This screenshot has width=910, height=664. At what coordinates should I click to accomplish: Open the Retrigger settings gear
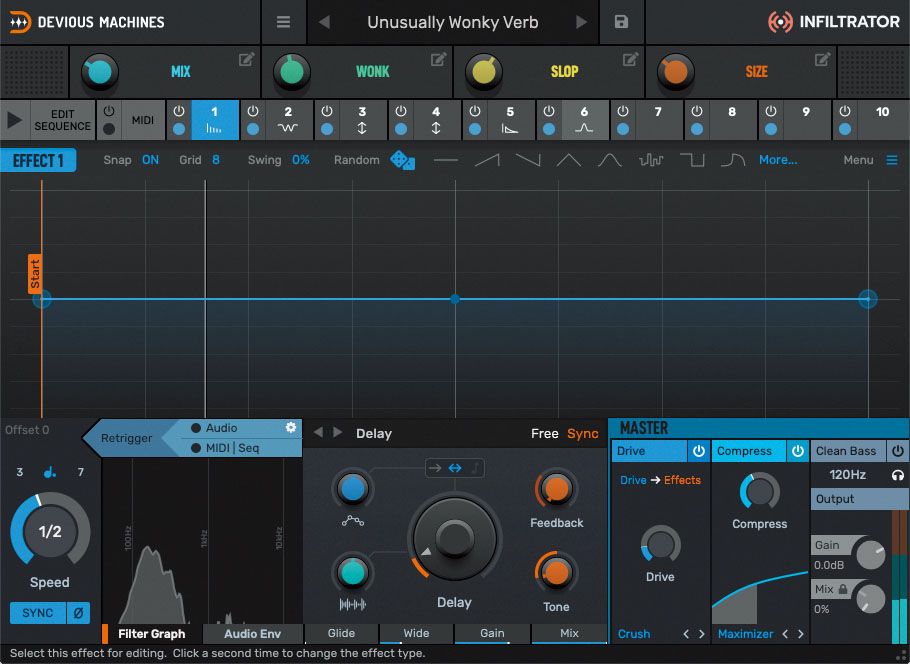(x=291, y=428)
